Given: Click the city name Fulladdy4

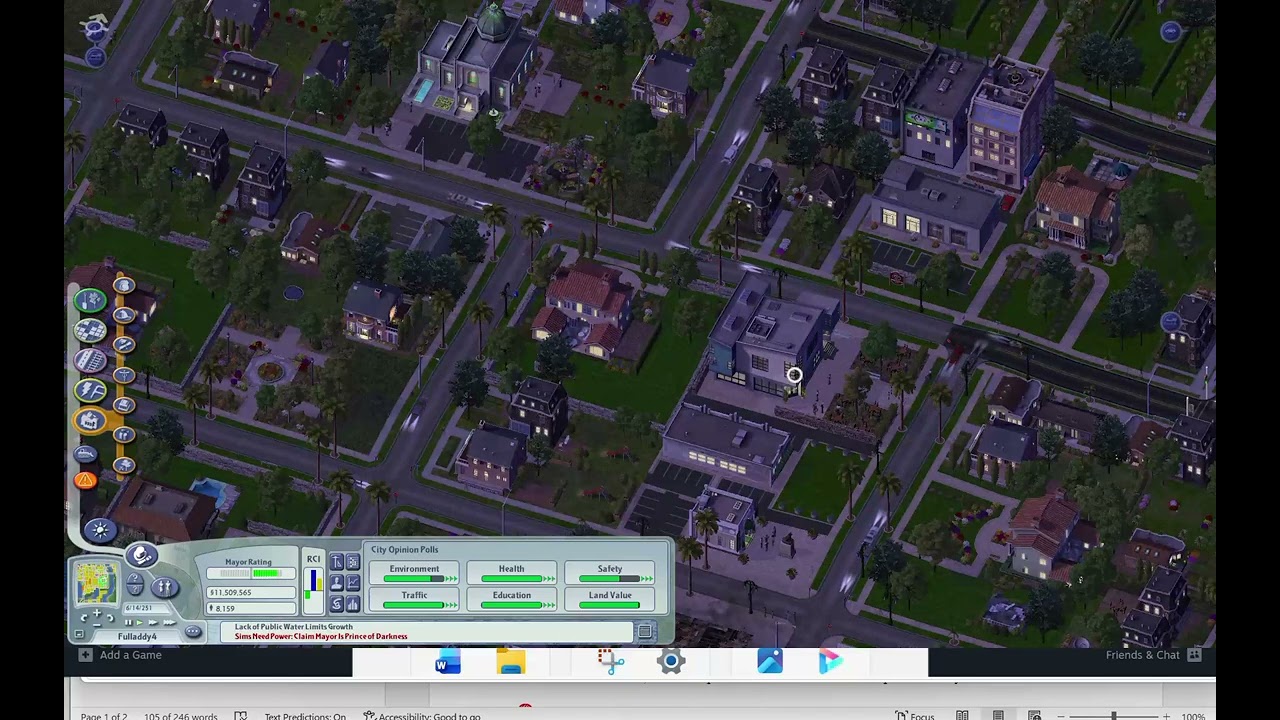Looking at the screenshot, I should [x=137, y=637].
